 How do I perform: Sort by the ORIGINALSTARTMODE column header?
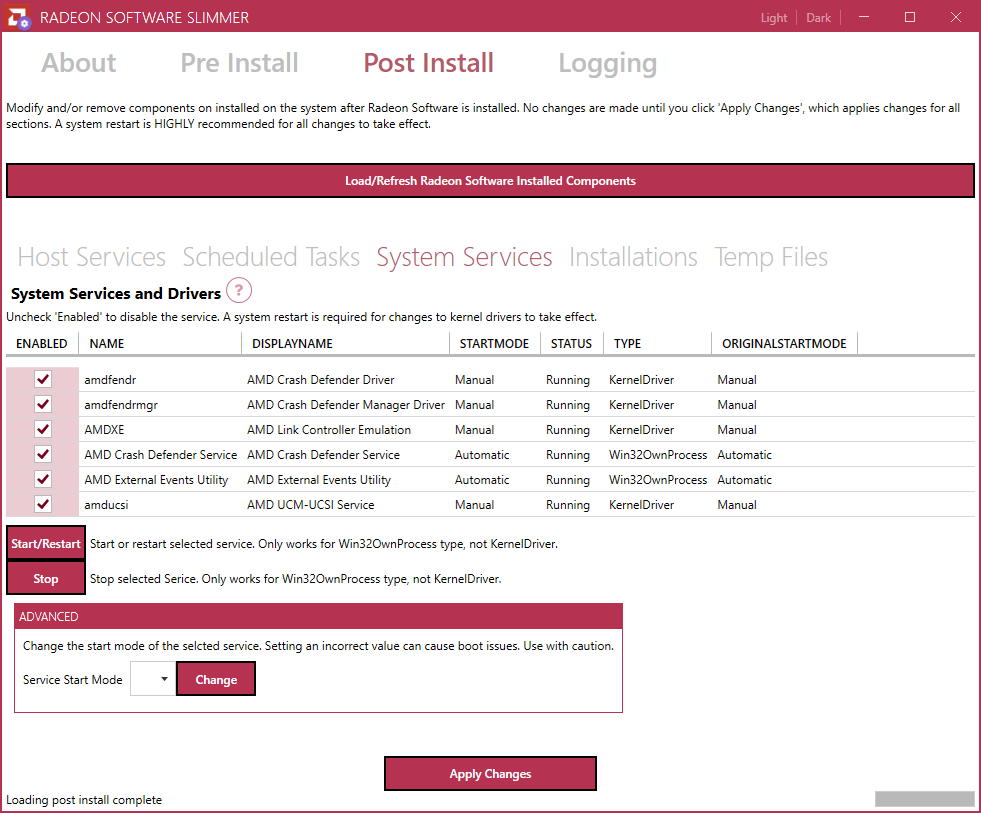785,344
